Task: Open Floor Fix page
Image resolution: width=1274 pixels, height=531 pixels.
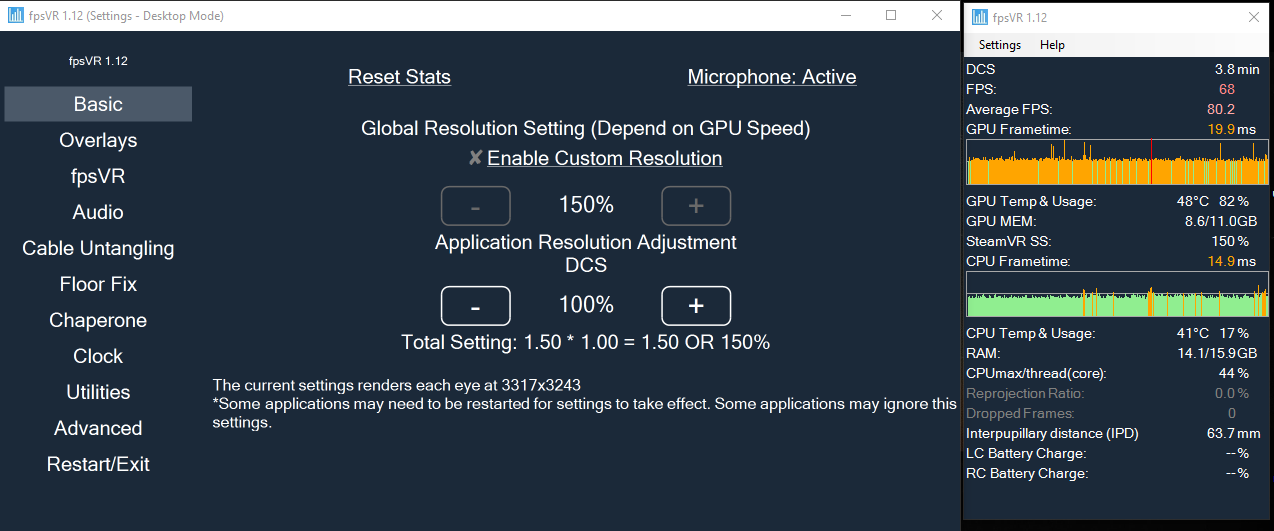Action: pos(98,284)
